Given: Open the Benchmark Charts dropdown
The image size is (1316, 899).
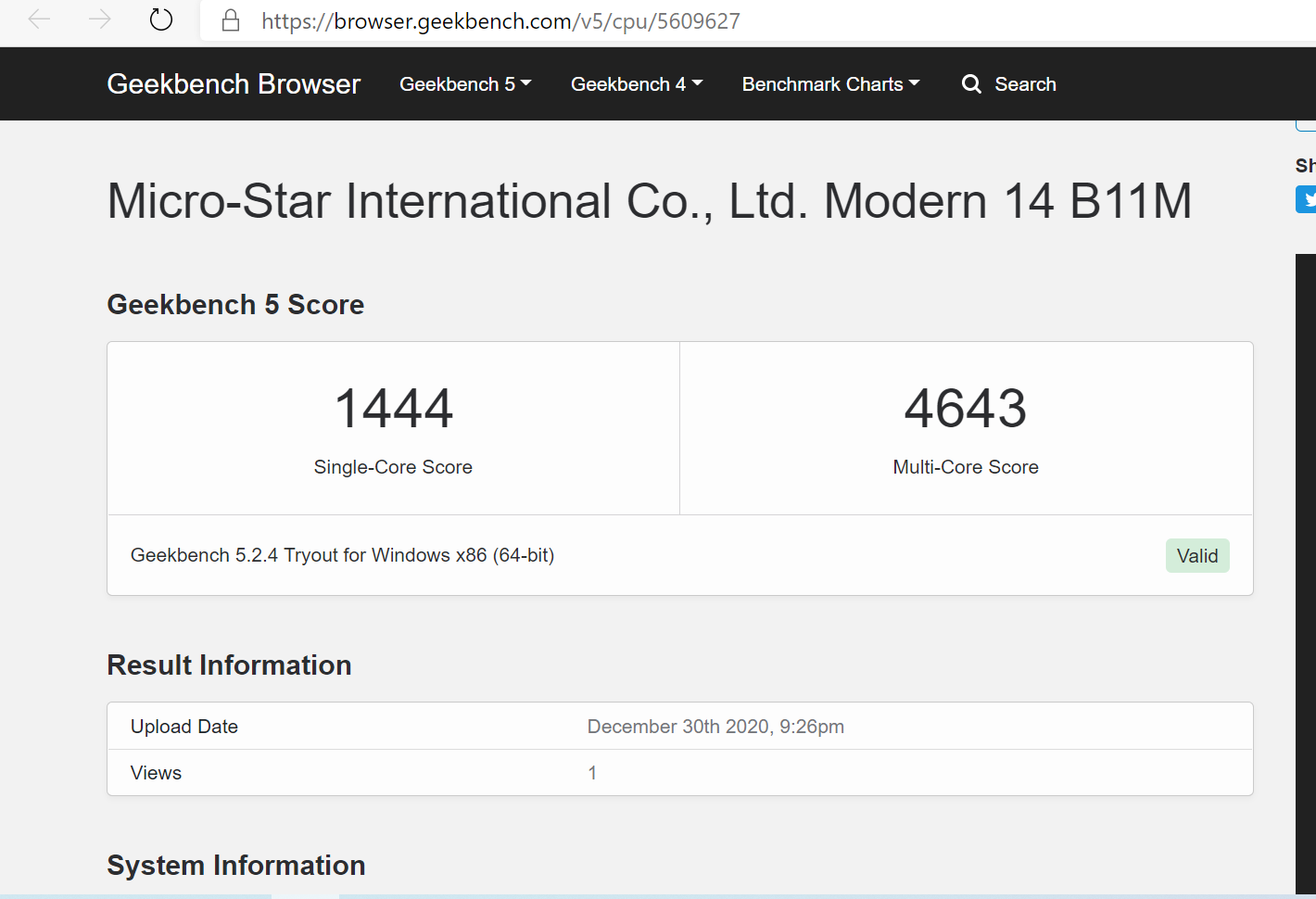Looking at the screenshot, I should 830,84.
